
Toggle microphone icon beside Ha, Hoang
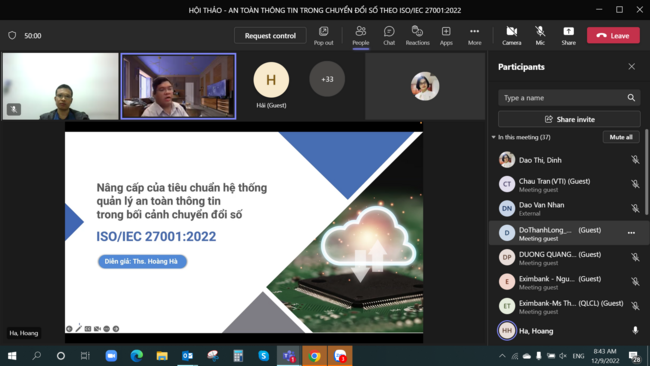coord(635,331)
